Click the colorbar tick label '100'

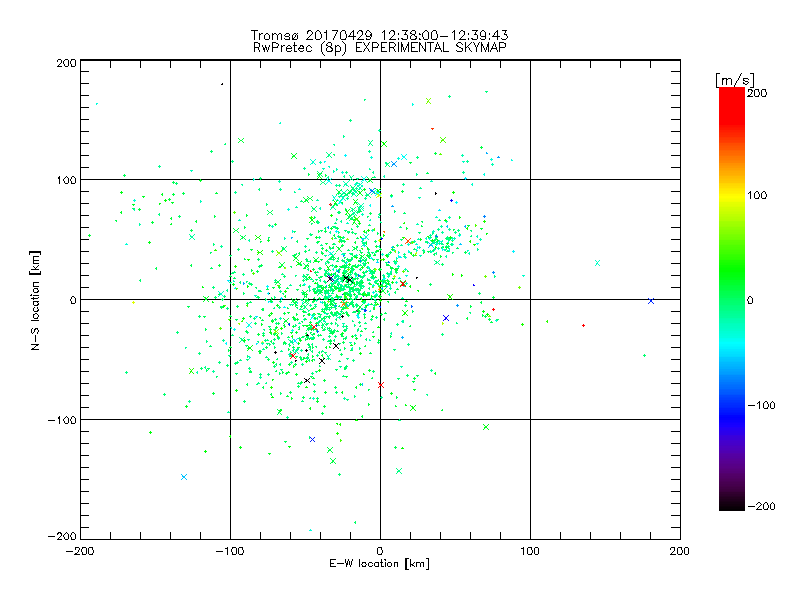[x=757, y=195]
